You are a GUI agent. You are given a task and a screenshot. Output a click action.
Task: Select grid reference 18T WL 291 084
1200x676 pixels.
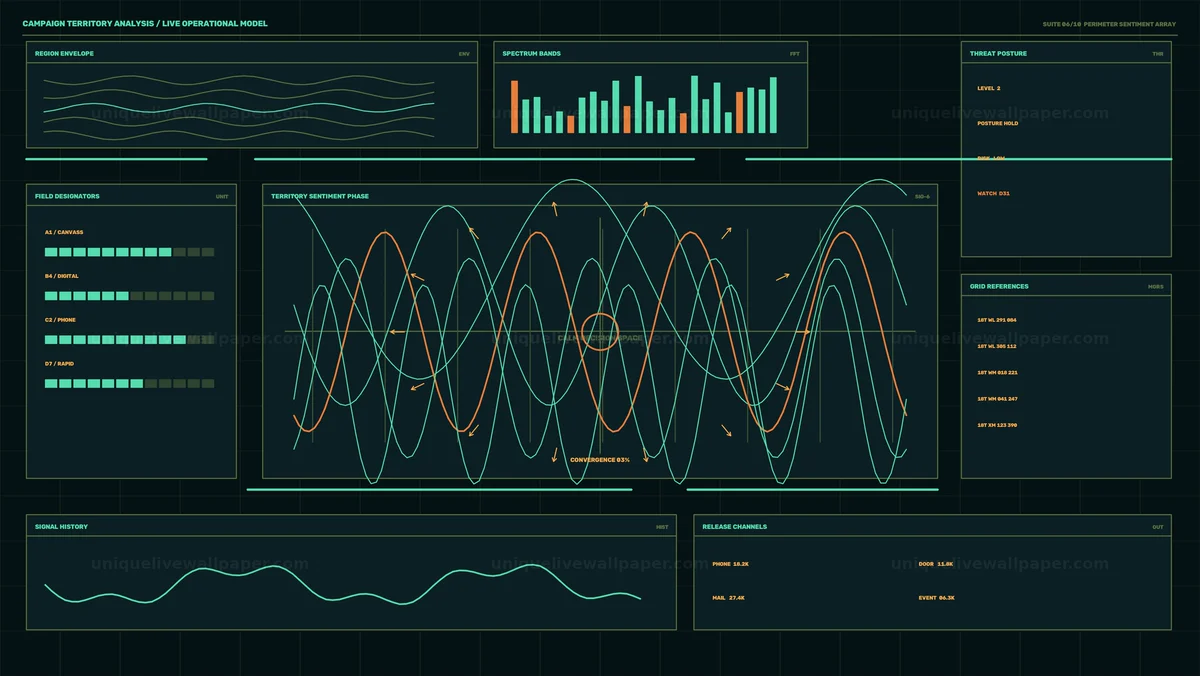tap(997, 320)
